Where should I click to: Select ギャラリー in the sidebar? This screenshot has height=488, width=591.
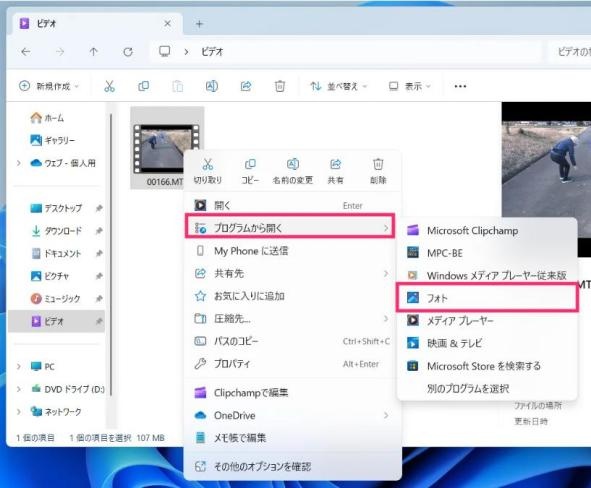pos(53,141)
